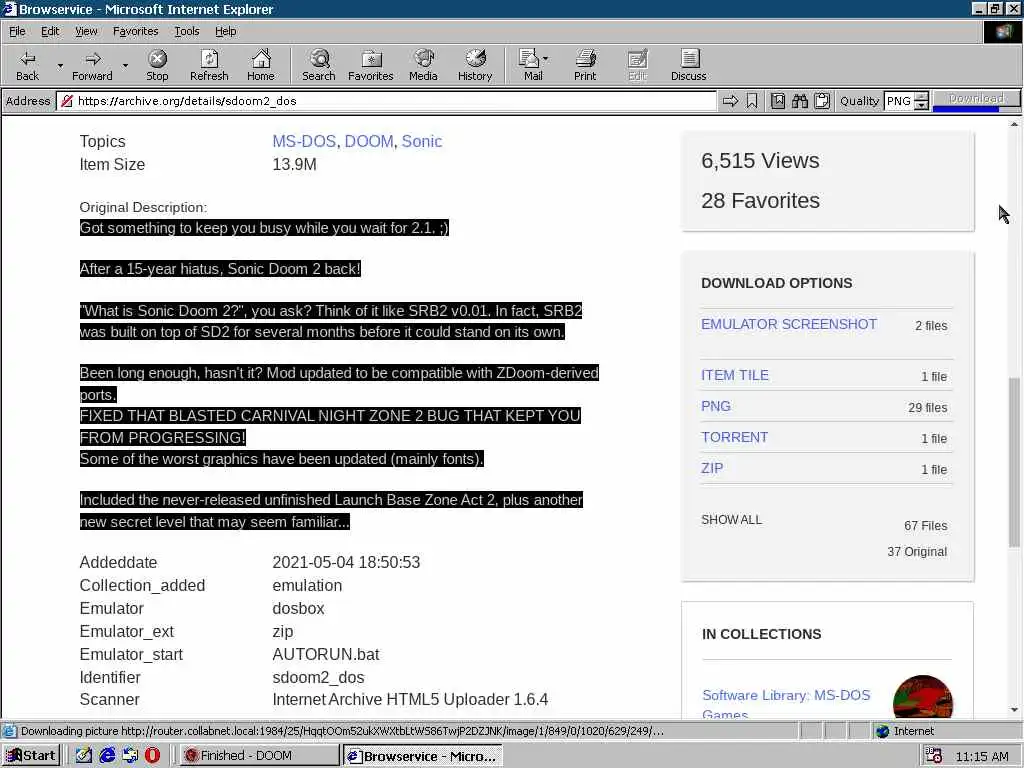Open ITEM TILE download option

point(735,376)
